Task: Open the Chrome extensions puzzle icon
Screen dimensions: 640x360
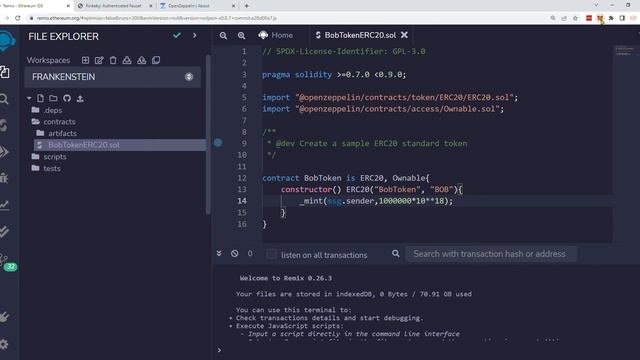Action: 611,18
